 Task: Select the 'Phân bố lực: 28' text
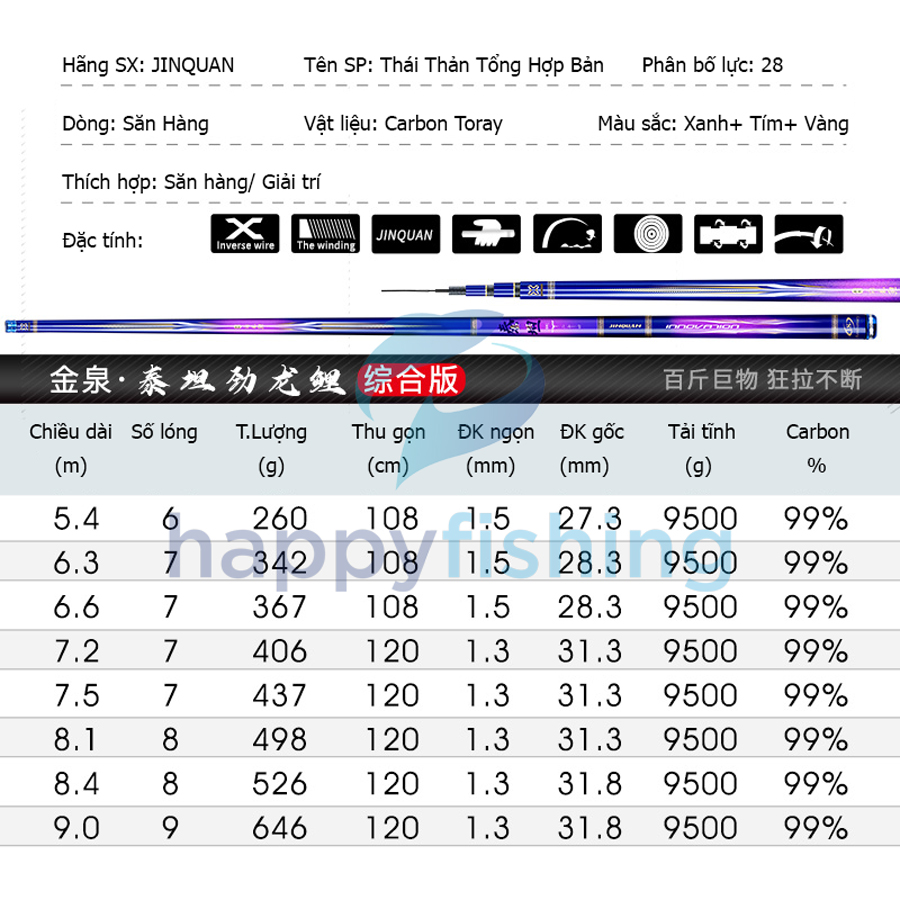tap(712, 65)
